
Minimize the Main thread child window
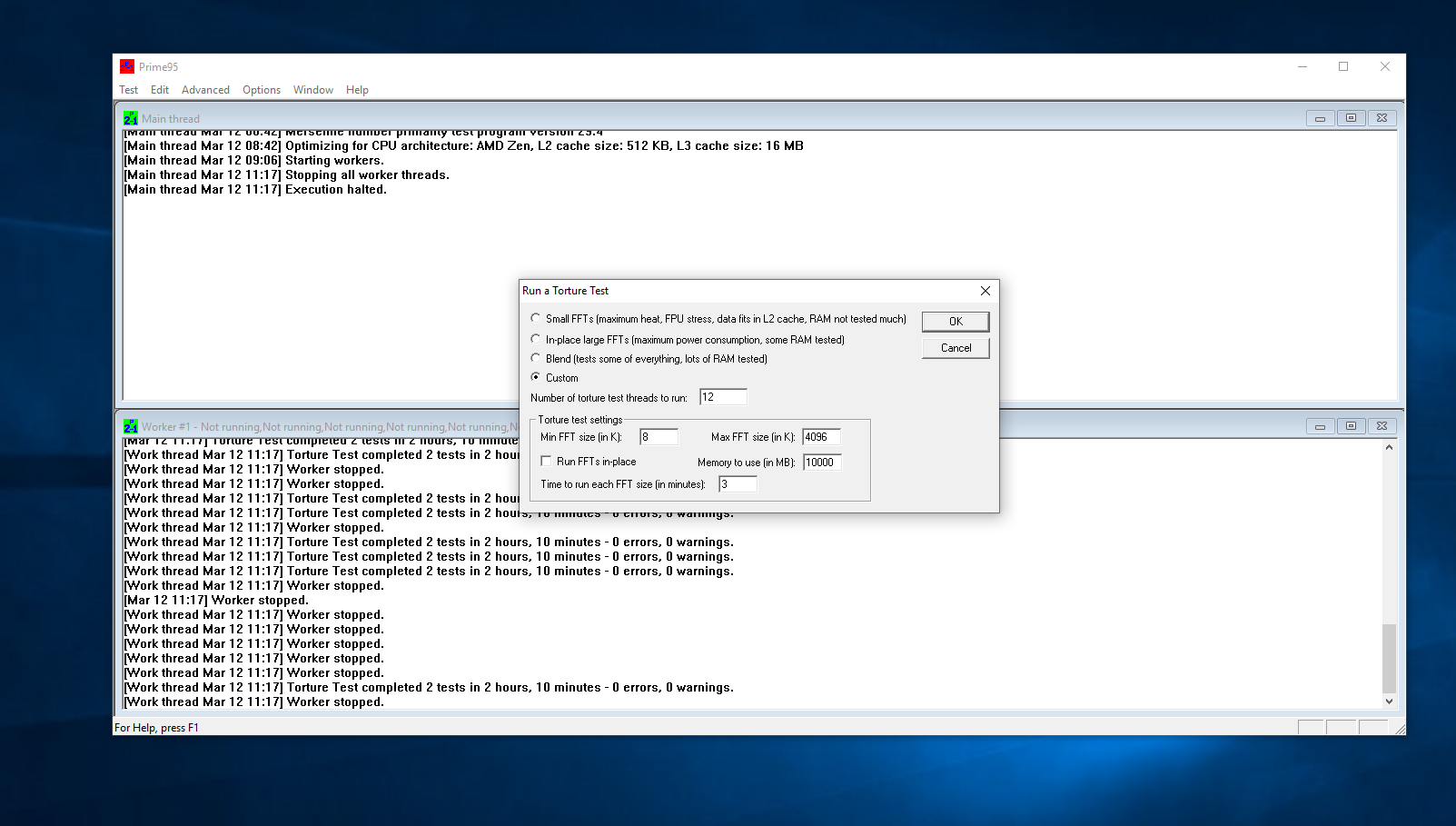pyautogui.click(x=1320, y=118)
